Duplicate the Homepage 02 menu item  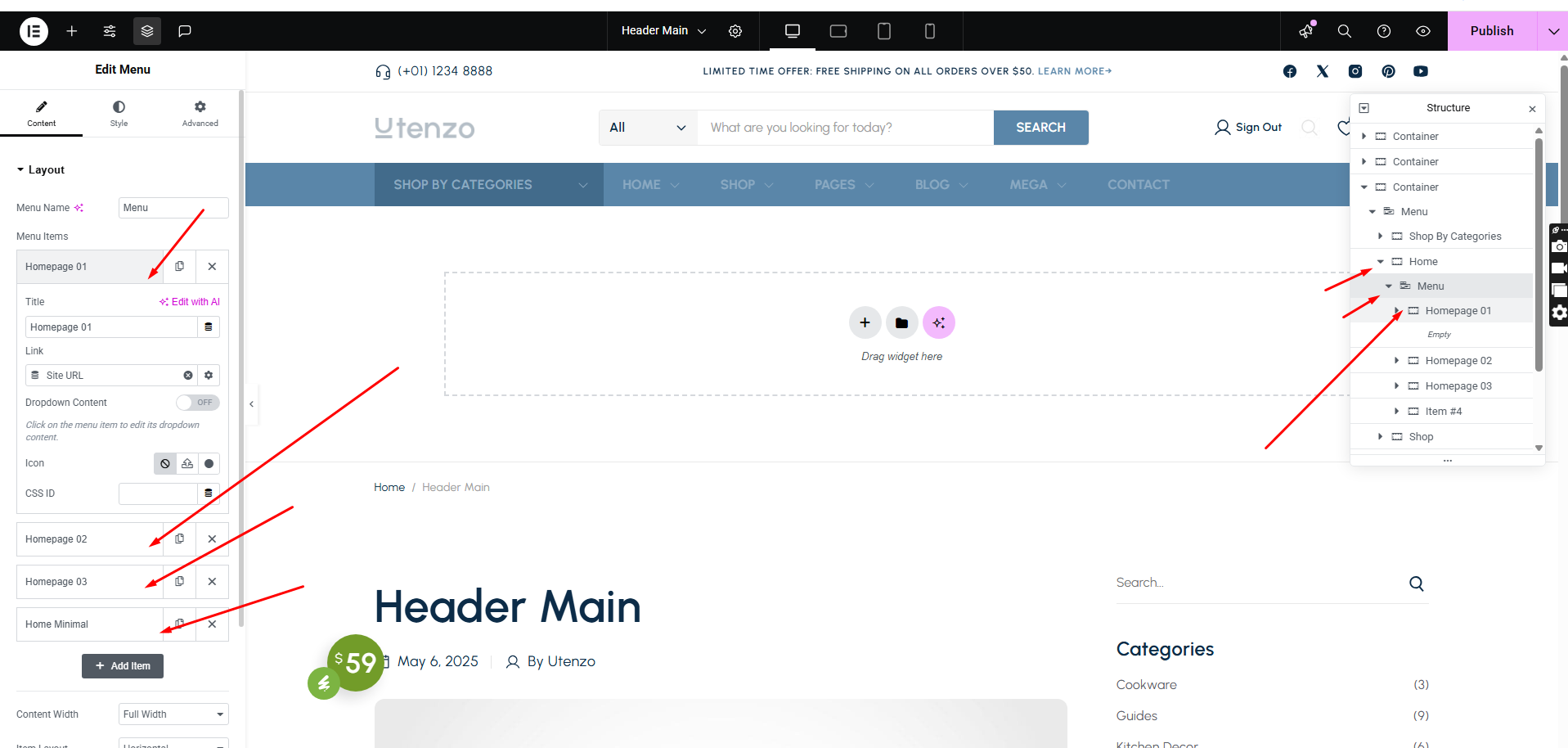(180, 538)
